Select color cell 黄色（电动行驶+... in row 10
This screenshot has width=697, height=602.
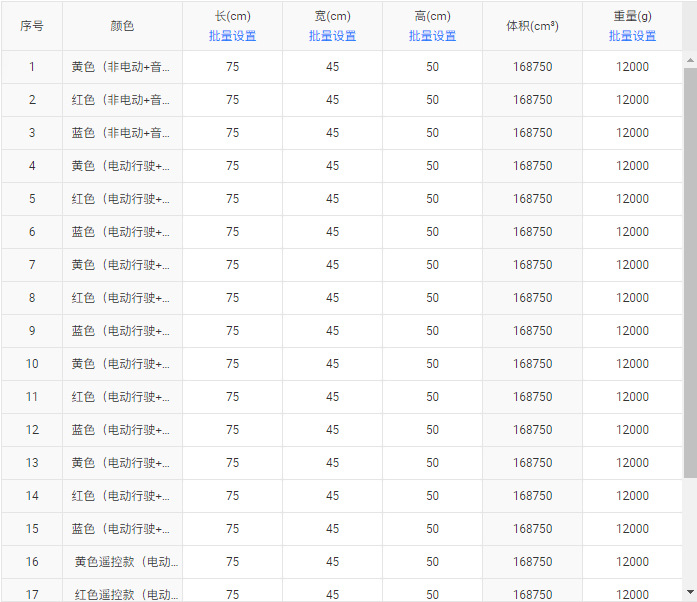(120, 364)
